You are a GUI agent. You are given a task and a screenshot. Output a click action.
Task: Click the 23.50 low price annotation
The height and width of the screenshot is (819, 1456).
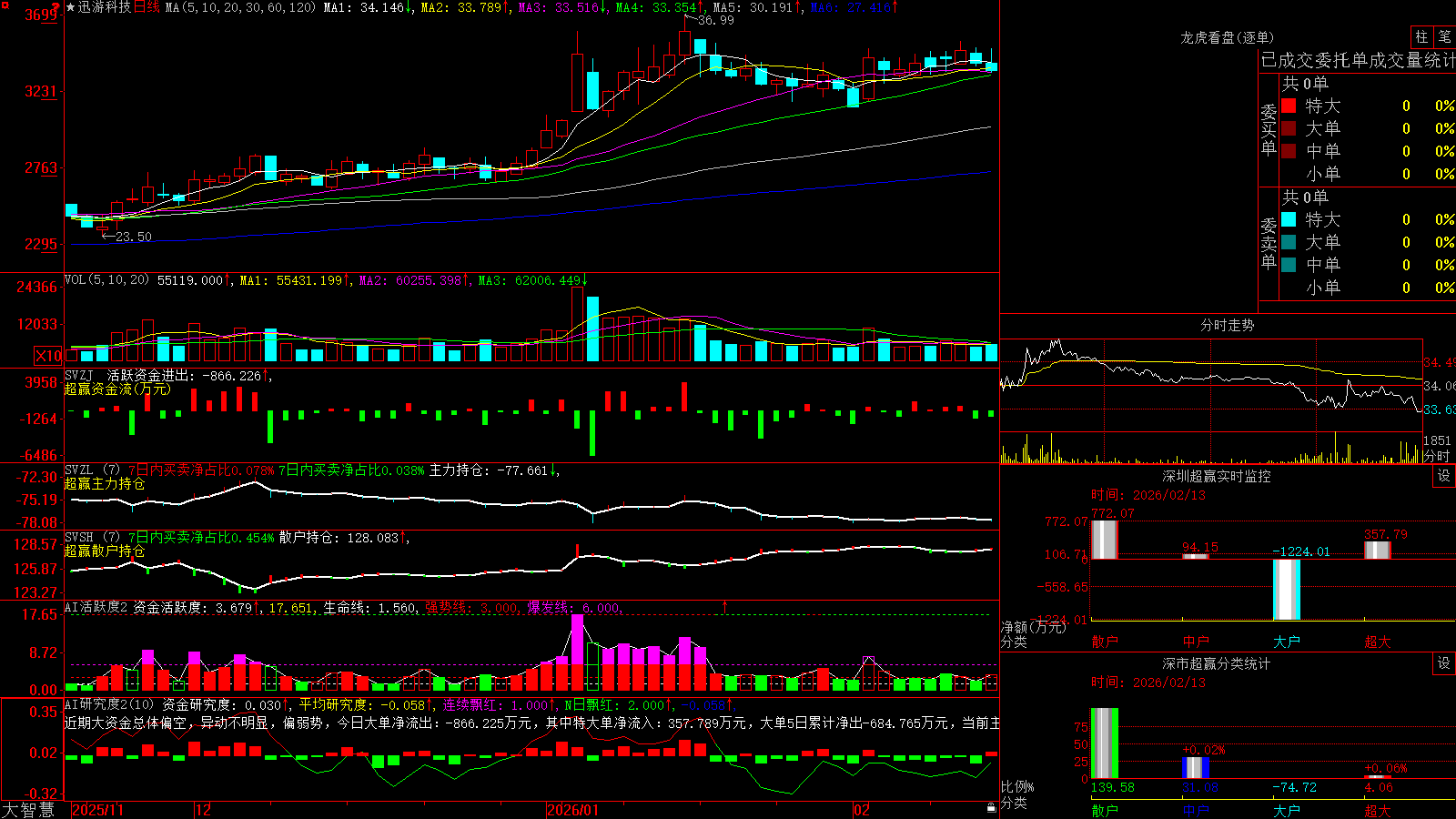tap(134, 237)
